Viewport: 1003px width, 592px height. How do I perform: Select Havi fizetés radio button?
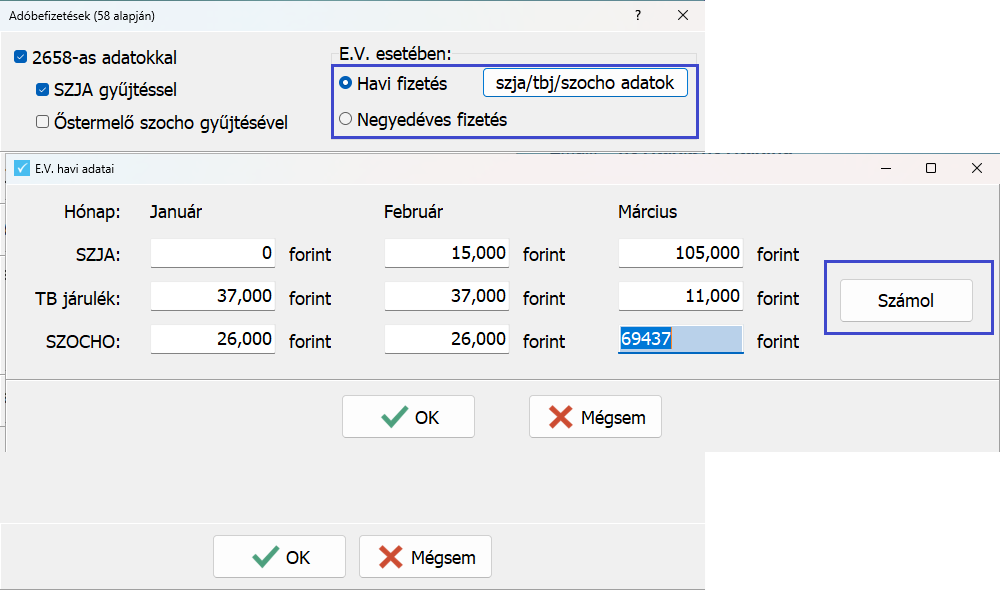346,83
